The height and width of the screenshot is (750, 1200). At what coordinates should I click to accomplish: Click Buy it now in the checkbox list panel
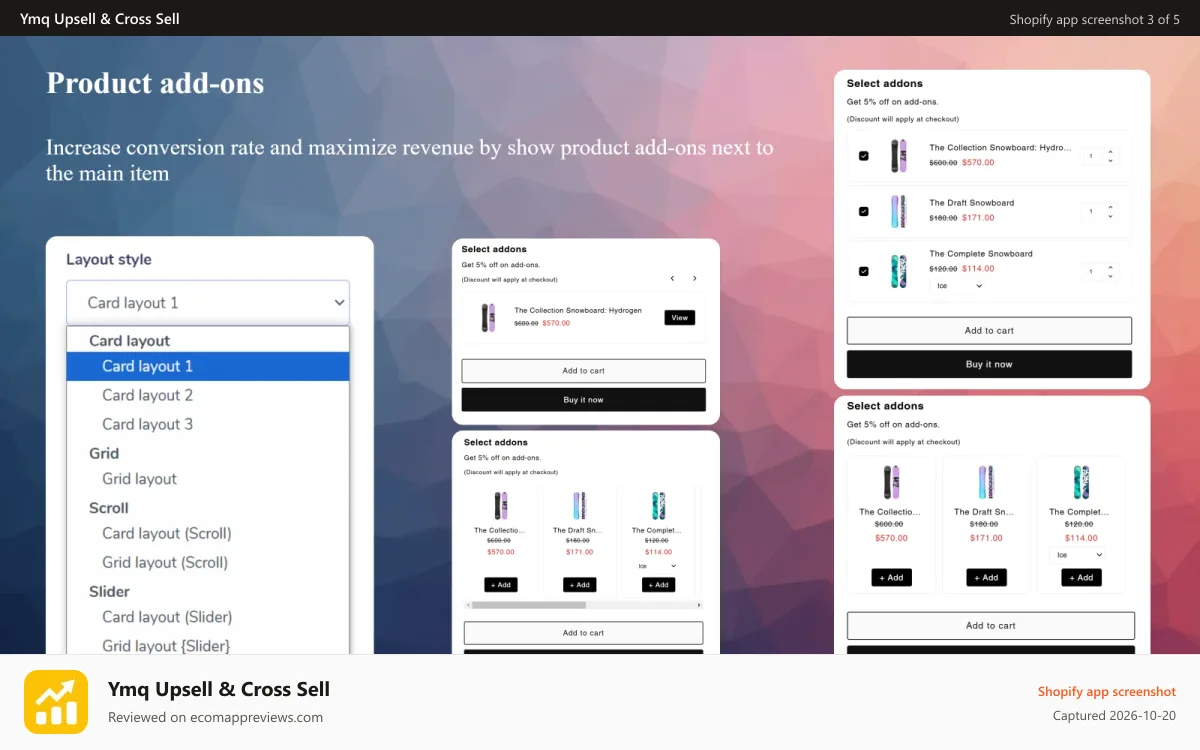[989, 364]
